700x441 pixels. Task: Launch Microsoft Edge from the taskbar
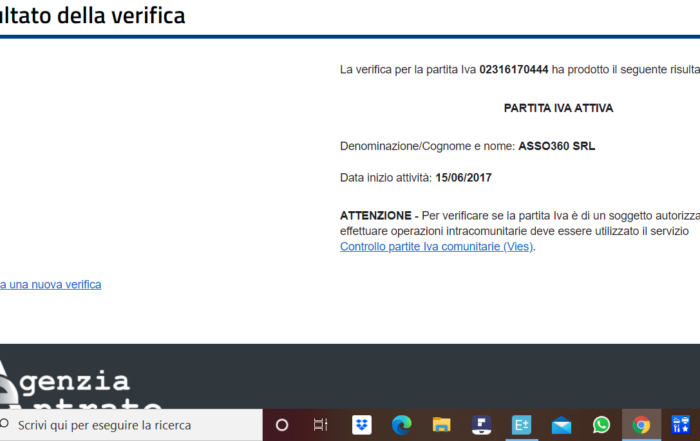click(x=401, y=425)
